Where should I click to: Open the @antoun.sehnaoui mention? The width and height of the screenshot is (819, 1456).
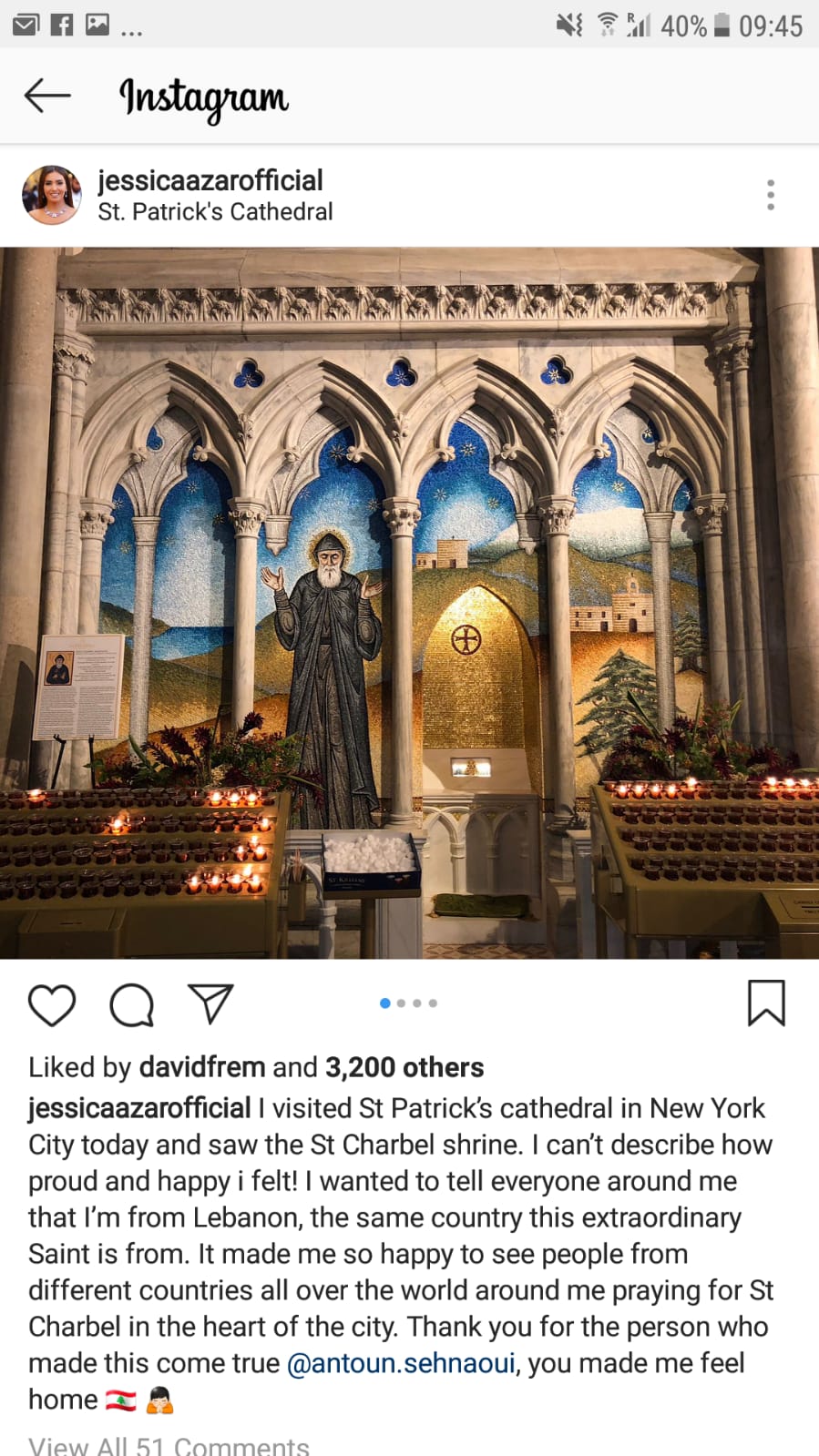click(401, 1363)
